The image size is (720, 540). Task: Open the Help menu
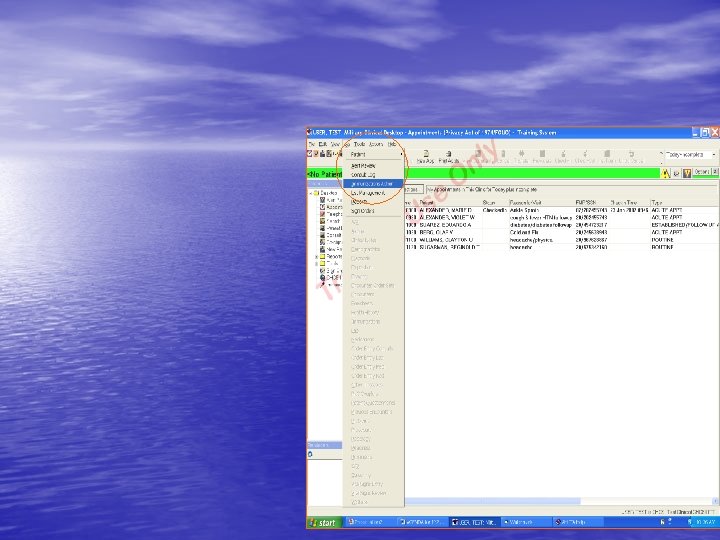[392, 144]
